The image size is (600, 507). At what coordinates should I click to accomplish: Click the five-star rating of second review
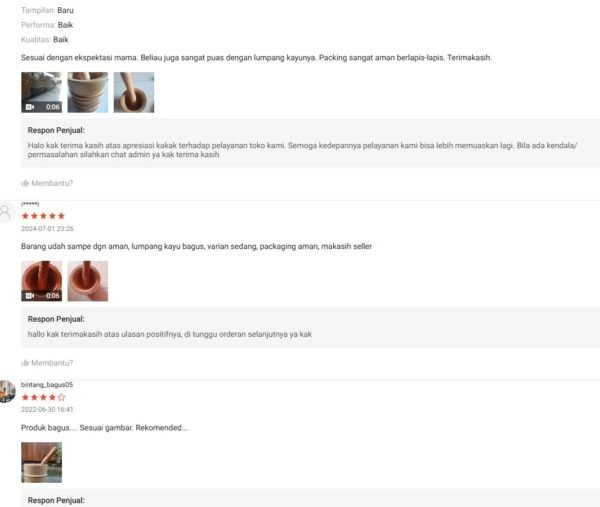click(x=43, y=216)
